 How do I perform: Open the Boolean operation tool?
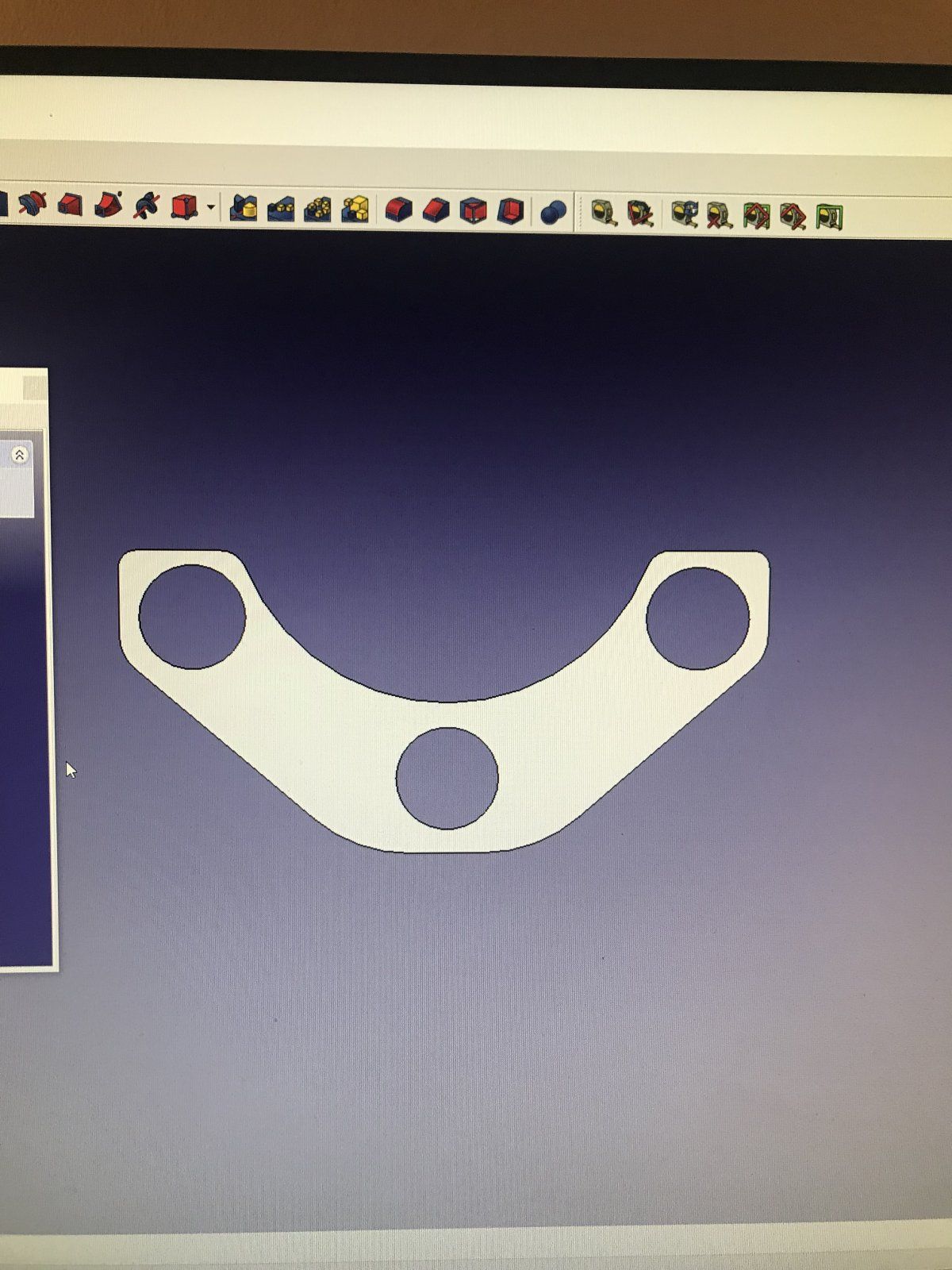tap(553, 212)
